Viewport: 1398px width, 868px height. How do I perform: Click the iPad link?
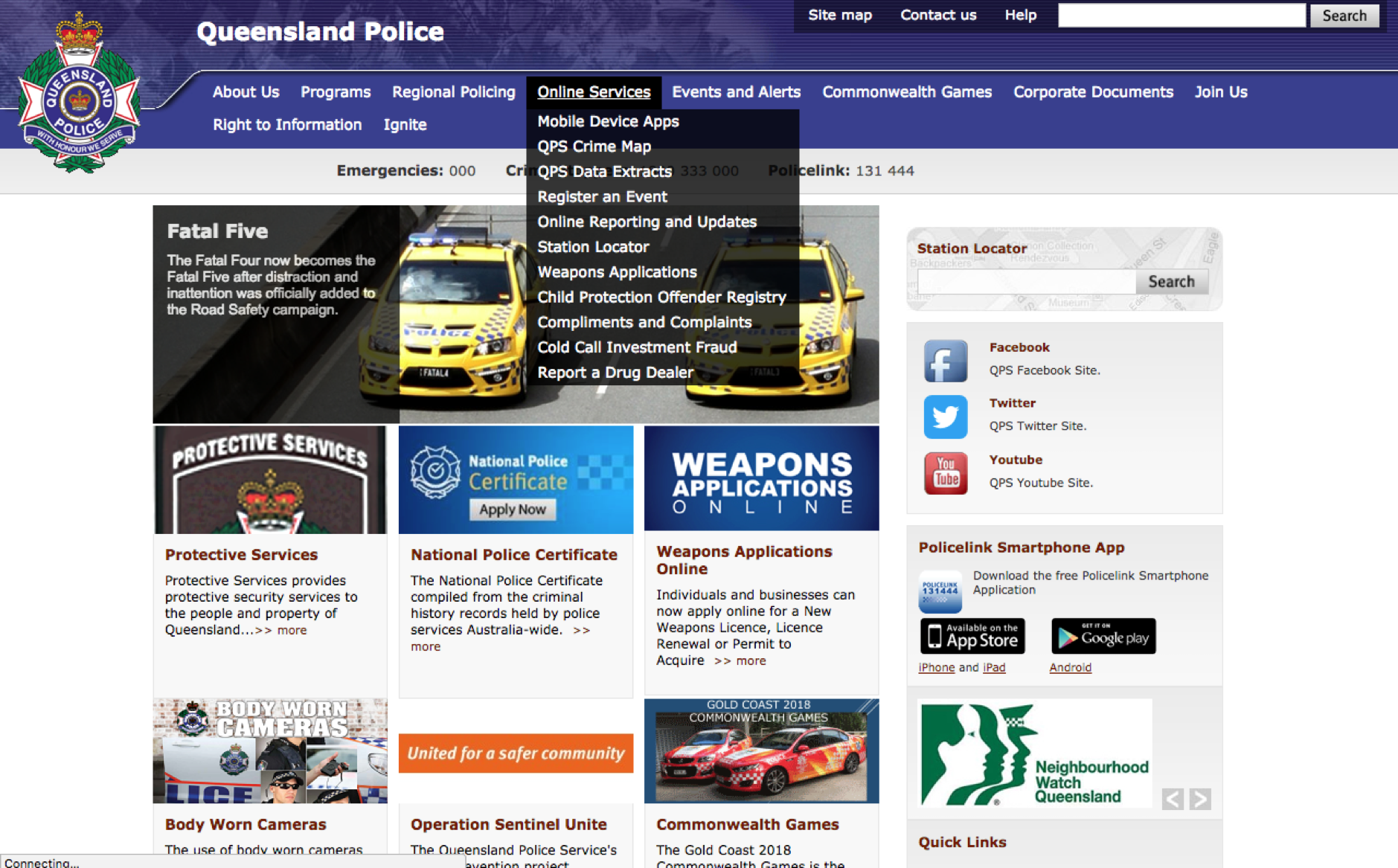994,667
